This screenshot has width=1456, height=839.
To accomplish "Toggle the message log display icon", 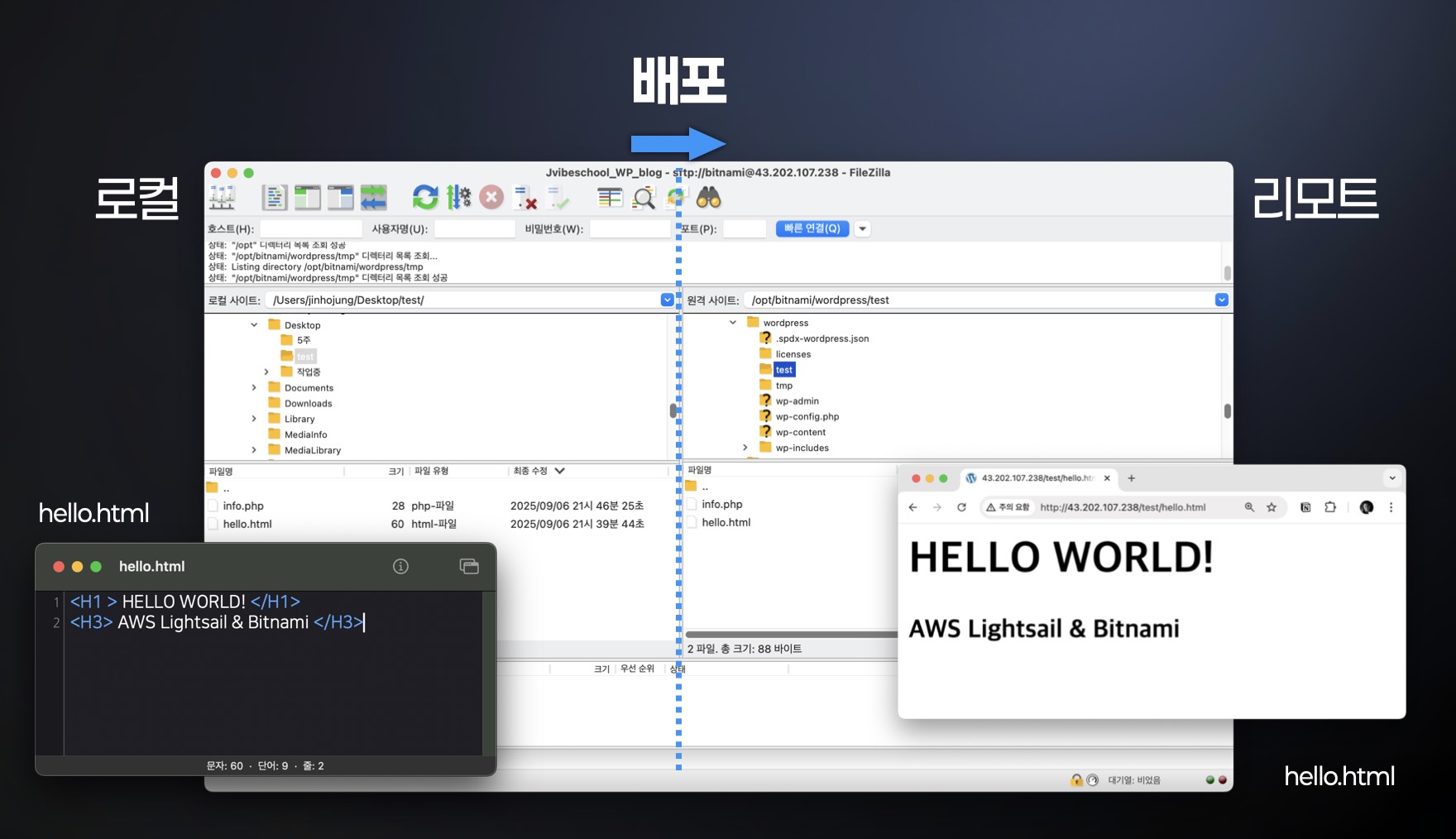I will pos(274,198).
